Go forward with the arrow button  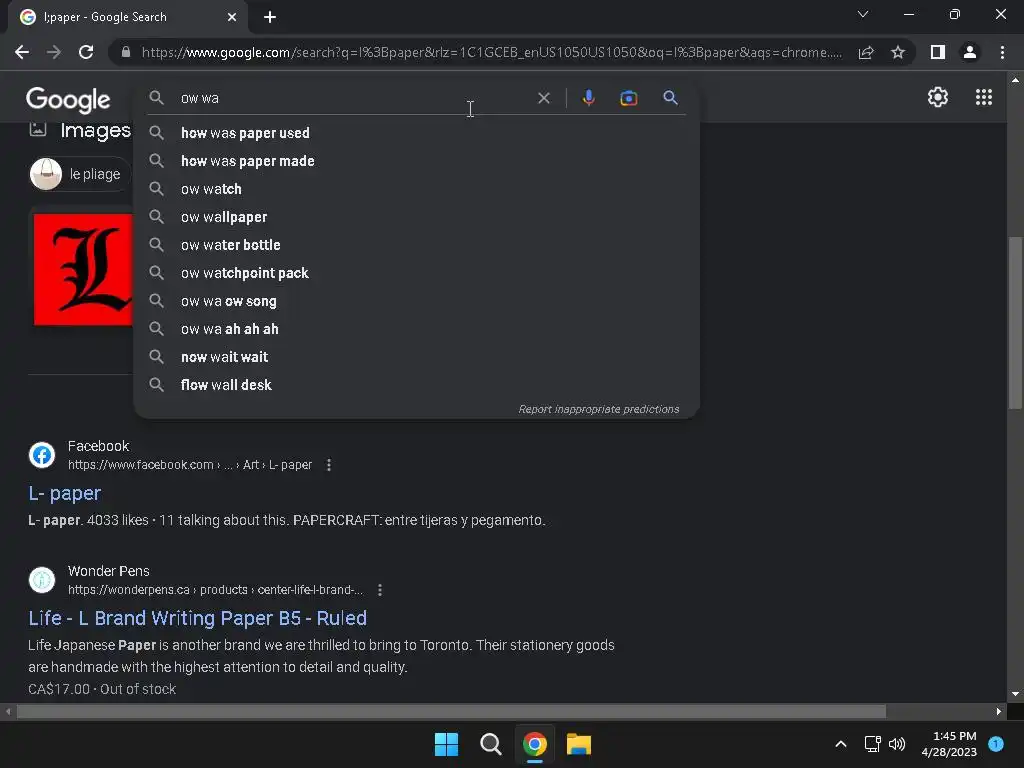[x=54, y=52]
